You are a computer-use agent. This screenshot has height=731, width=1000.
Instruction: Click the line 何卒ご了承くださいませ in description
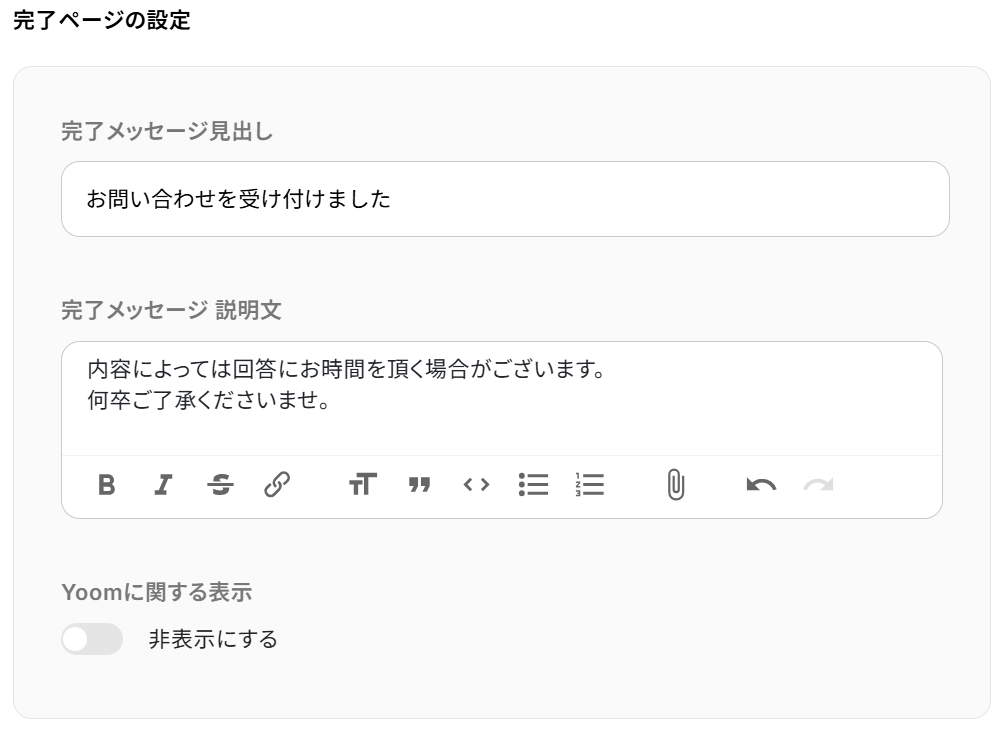coord(208,402)
